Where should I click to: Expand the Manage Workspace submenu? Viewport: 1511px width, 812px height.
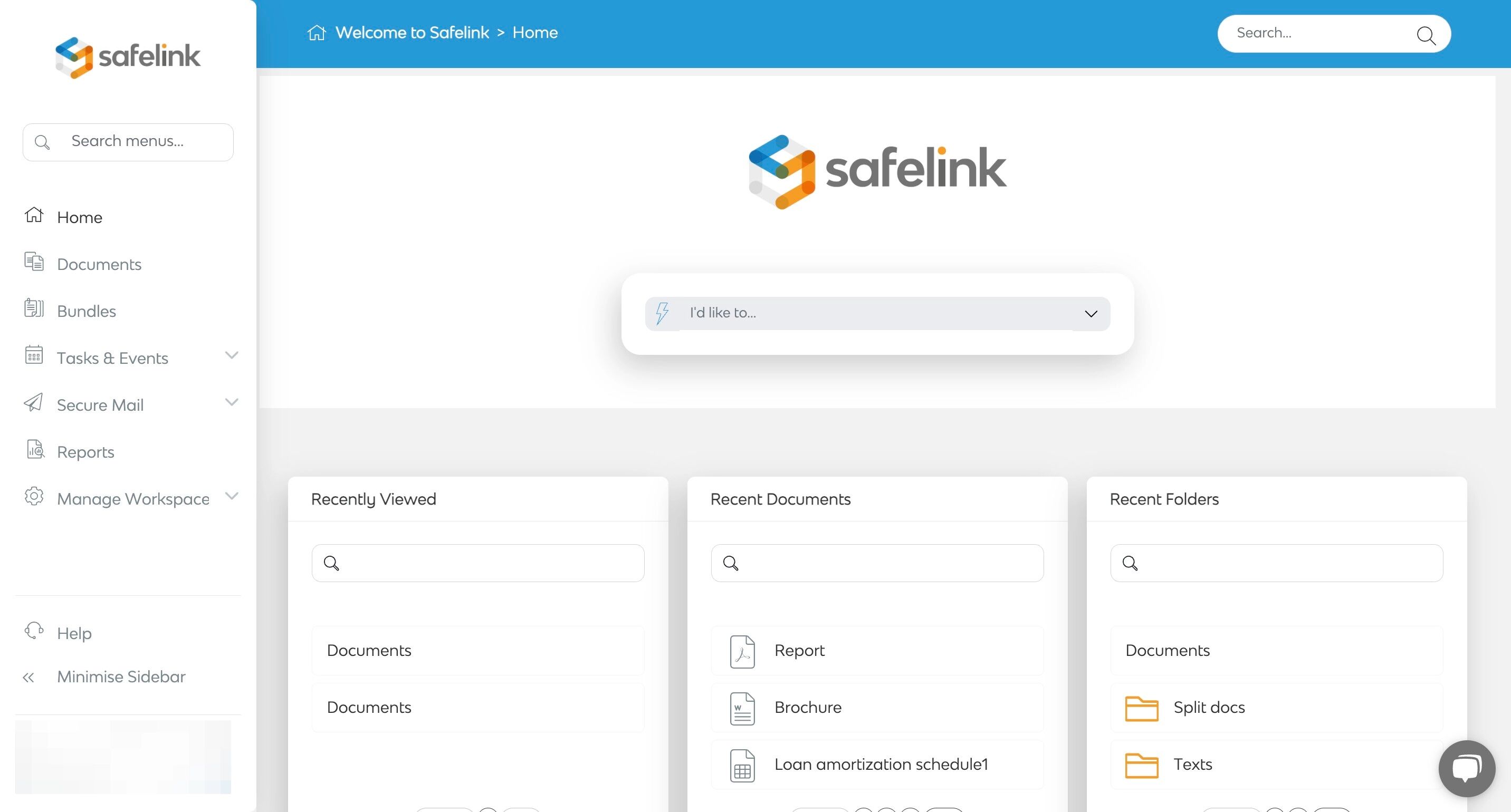pyautogui.click(x=232, y=496)
